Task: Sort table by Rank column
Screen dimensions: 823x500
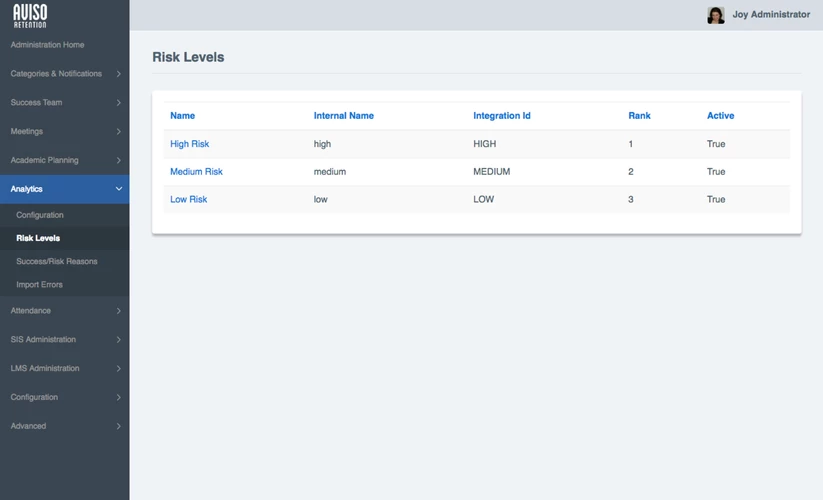Action: tap(639, 116)
